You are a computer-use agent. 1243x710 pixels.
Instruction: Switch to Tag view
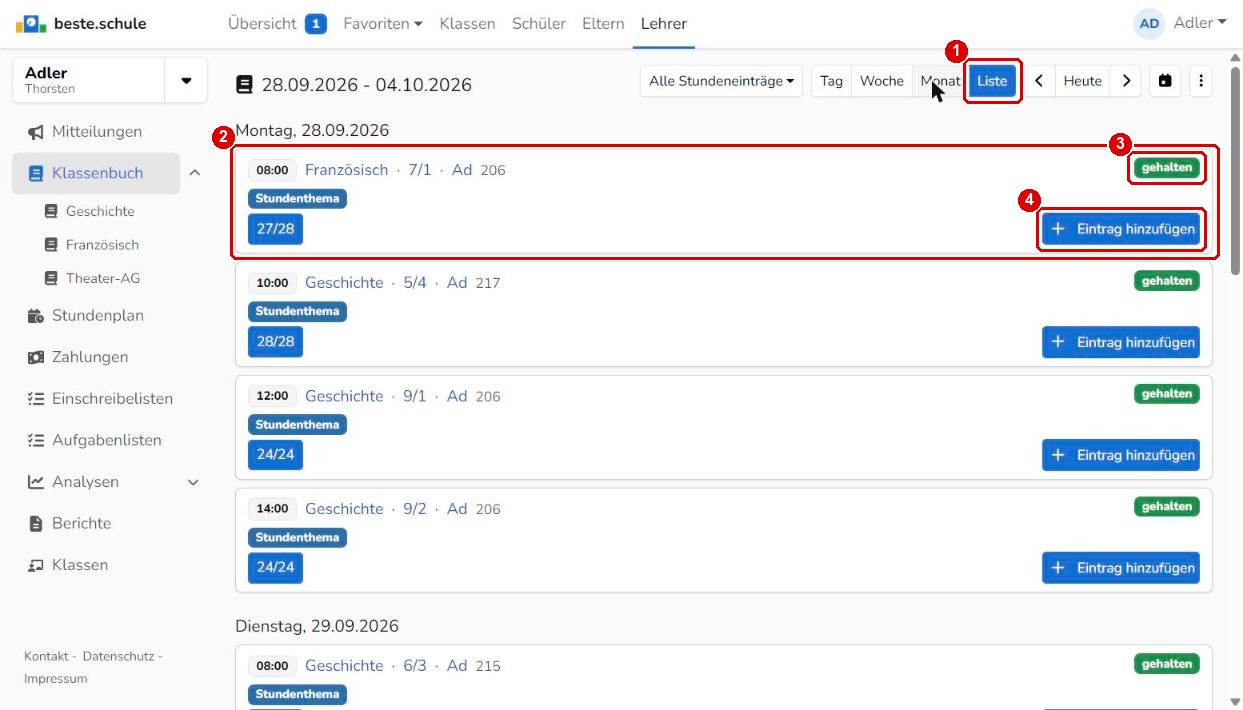pos(831,81)
